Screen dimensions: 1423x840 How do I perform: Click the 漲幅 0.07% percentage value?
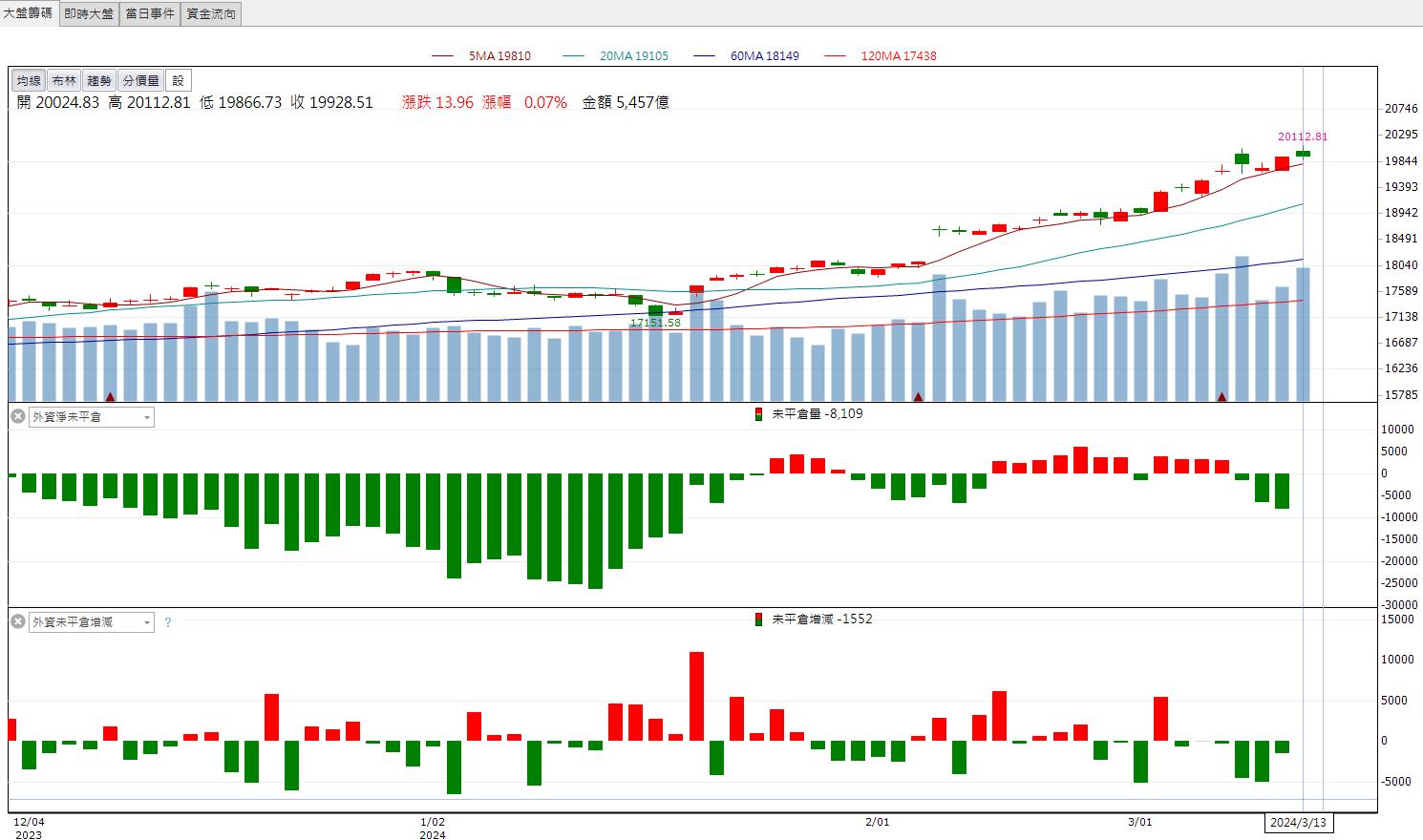(525, 102)
